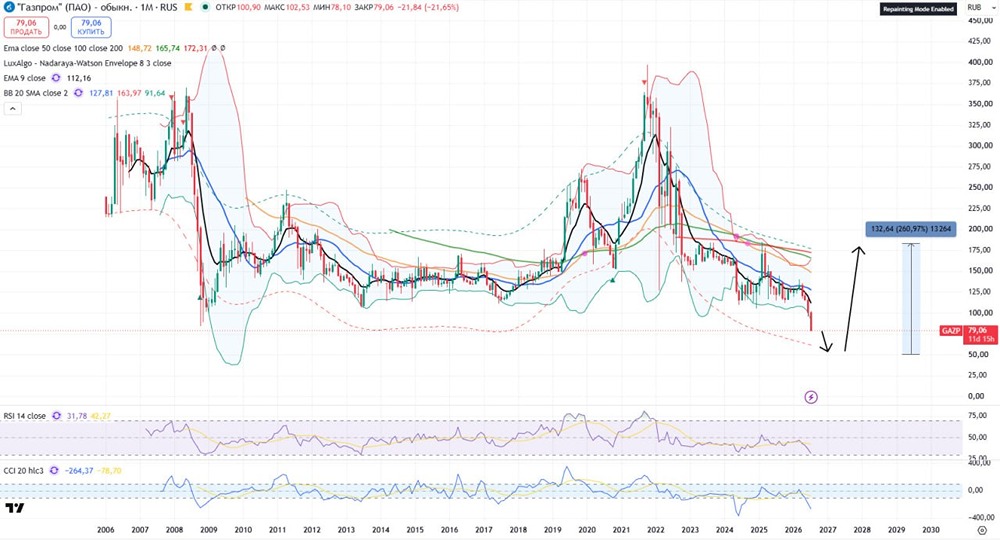This screenshot has height=540, width=1000.
Task: Open the RUB currency selector
Action: [974, 8]
